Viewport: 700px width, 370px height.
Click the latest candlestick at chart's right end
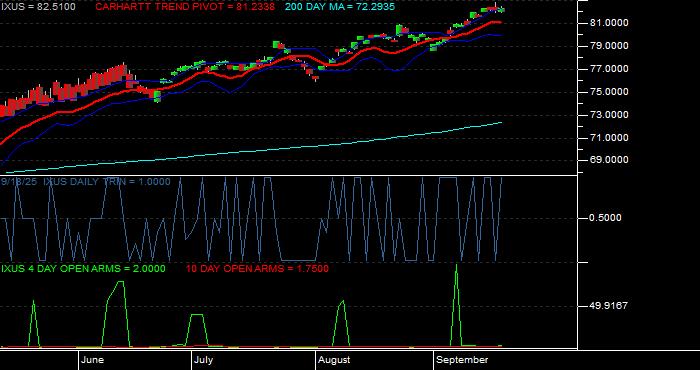[x=503, y=10]
